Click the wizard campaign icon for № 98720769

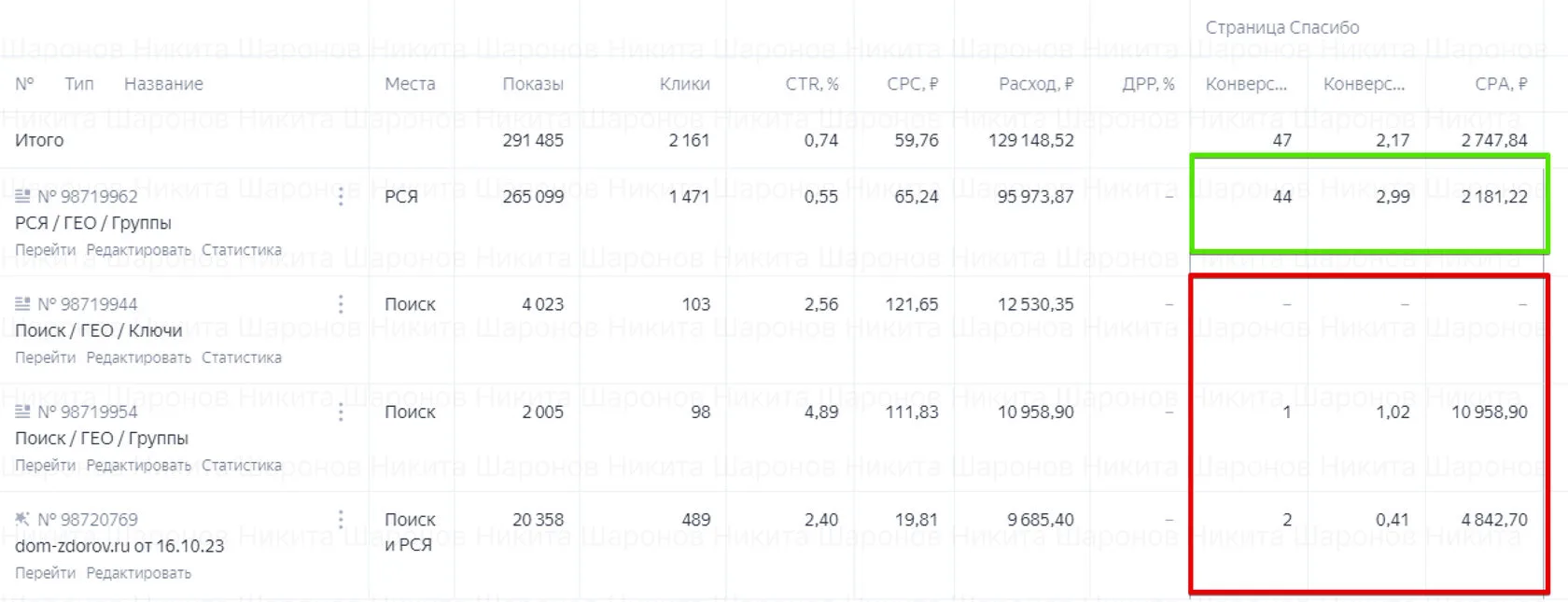tap(22, 519)
